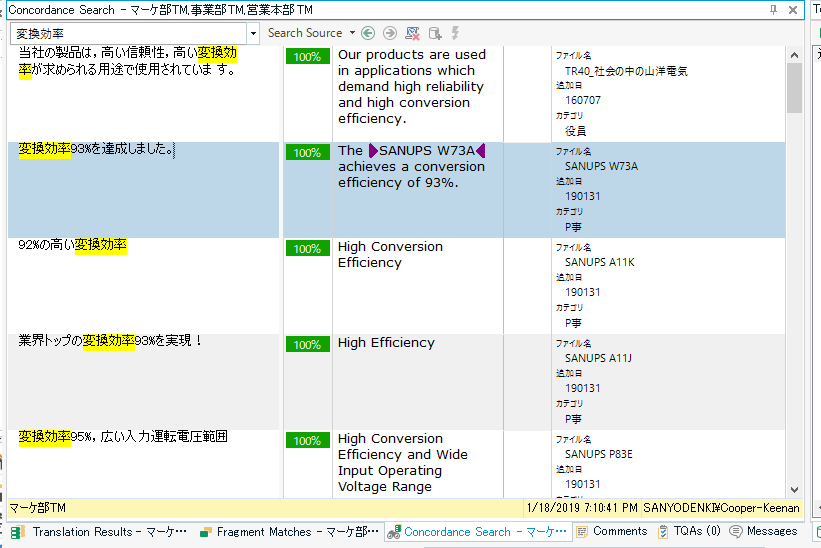Click the purple opening tag before SANUPS W73A
This screenshot has width=821, height=548.
tap(373, 151)
